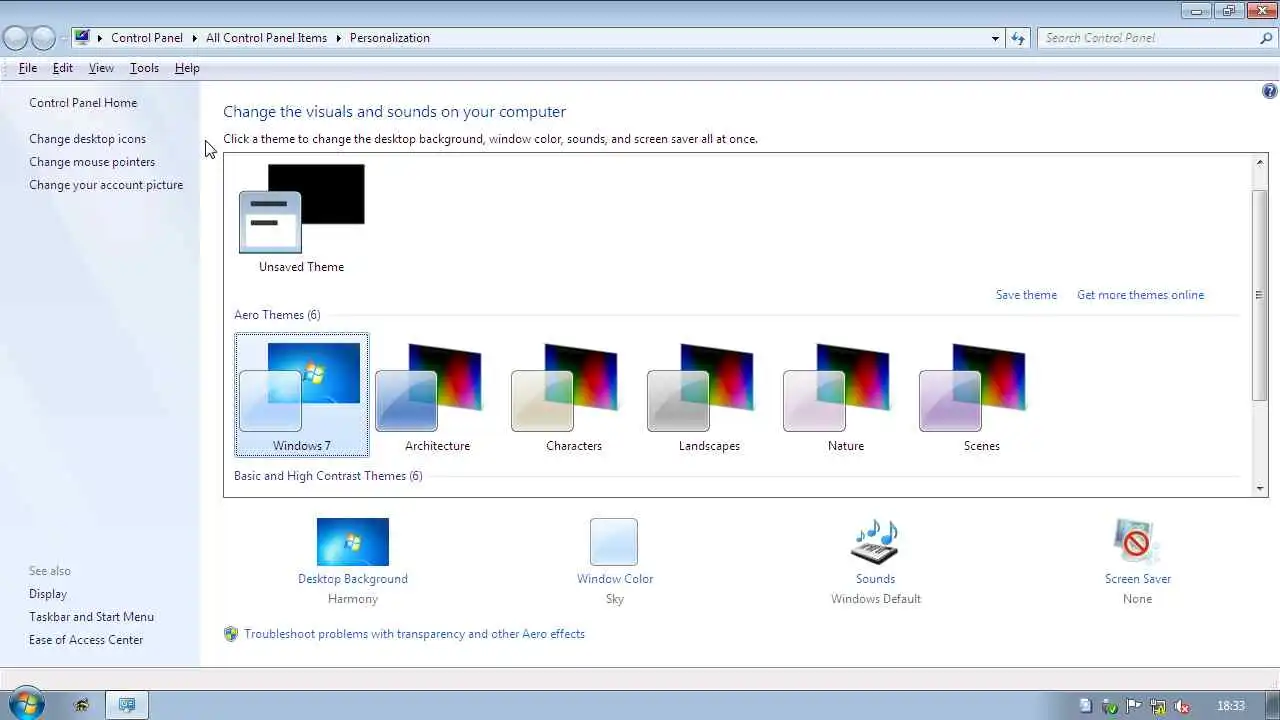Open Taskbar and Start Menu link
Screen dimensions: 1280x720
pos(91,617)
